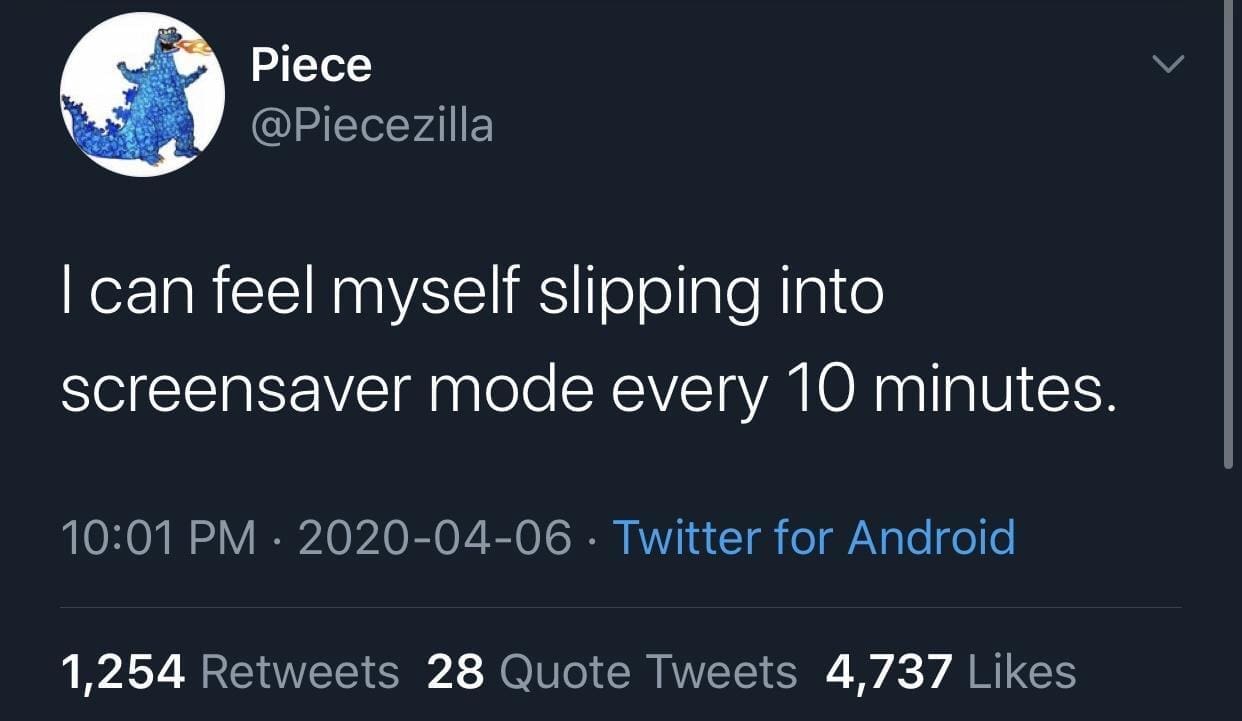The image size is (1242, 721).
Task: Click the 28 quote tweet count
Action: pos(455,671)
